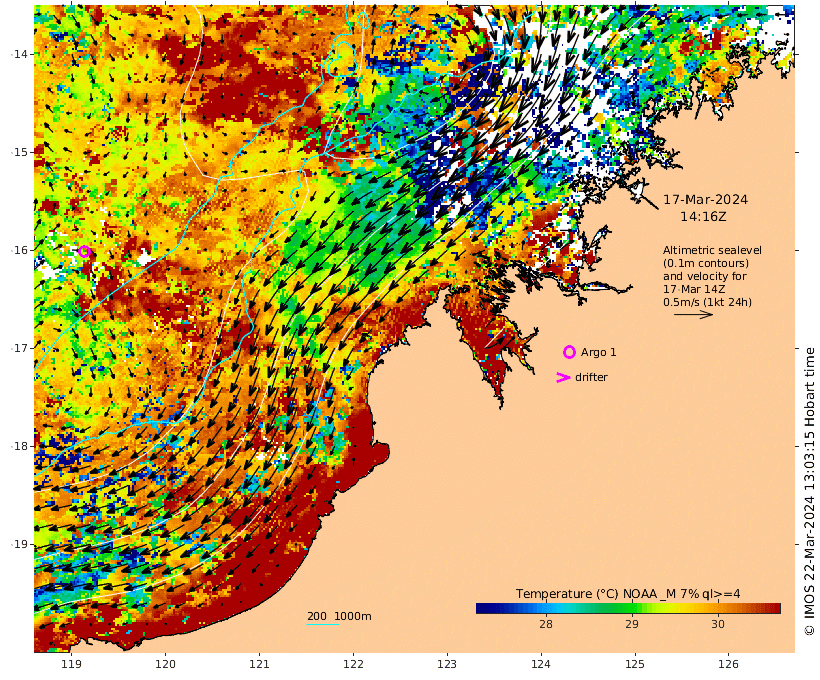Viewport: 820px width, 680px height.
Task: Click the '124' longitude axis label
Action: 541,664
